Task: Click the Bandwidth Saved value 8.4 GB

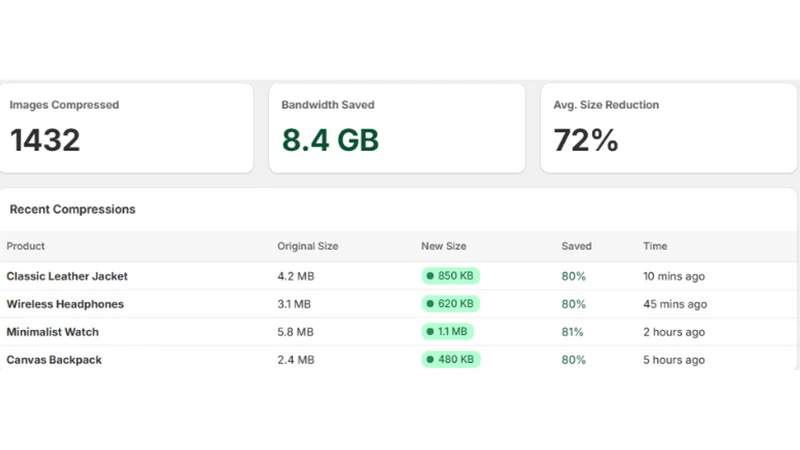Action: tap(330, 140)
